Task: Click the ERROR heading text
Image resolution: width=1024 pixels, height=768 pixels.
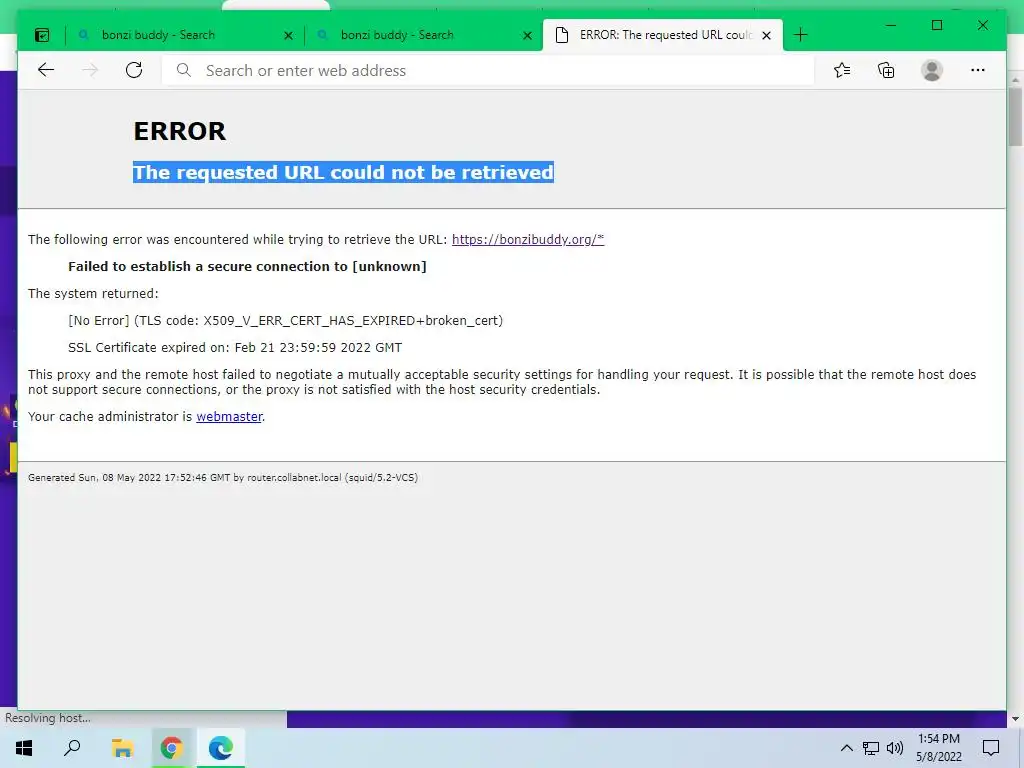Action: (180, 131)
